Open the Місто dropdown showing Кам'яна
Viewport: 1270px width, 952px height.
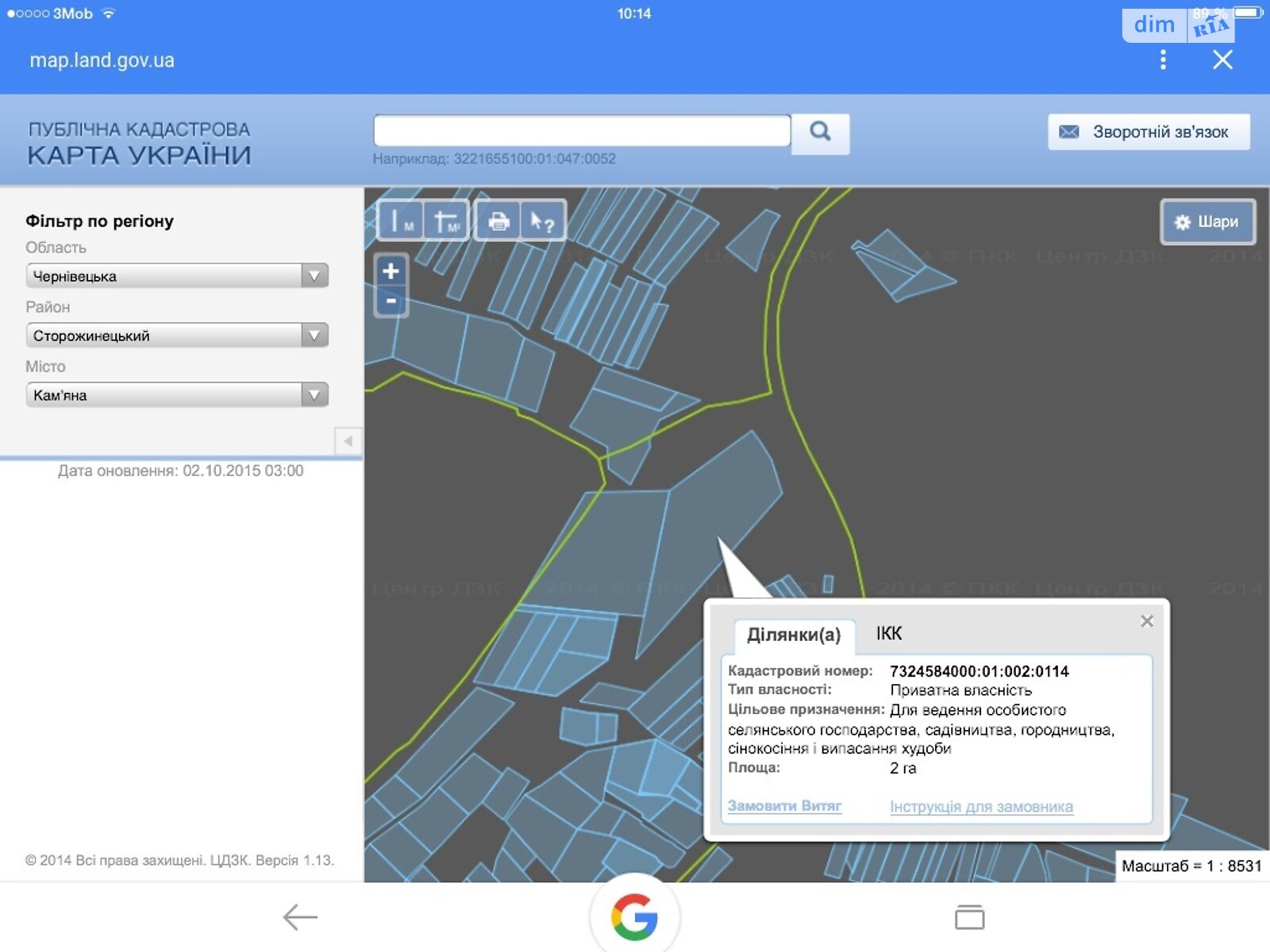click(177, 395)
